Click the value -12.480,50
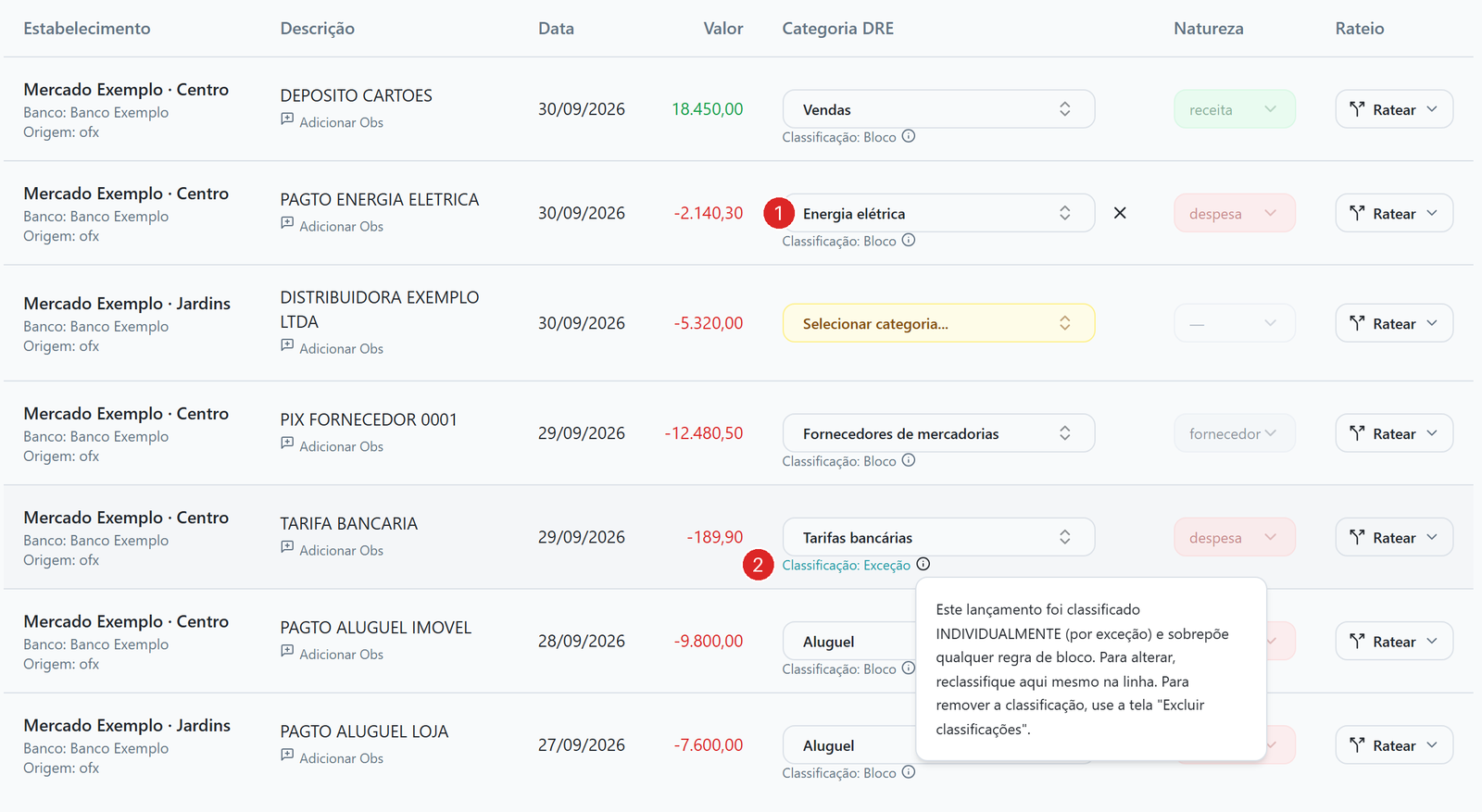 703,433
